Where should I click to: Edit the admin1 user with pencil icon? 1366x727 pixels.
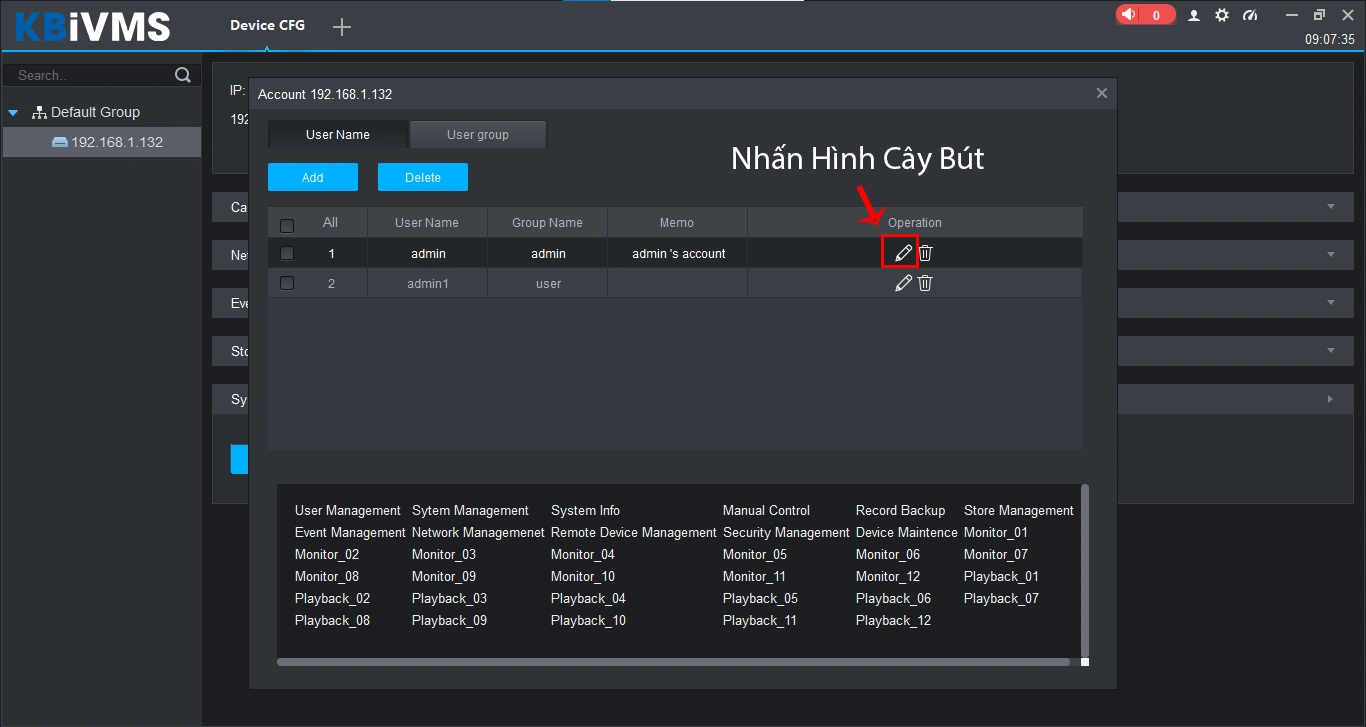click(903, 283)
